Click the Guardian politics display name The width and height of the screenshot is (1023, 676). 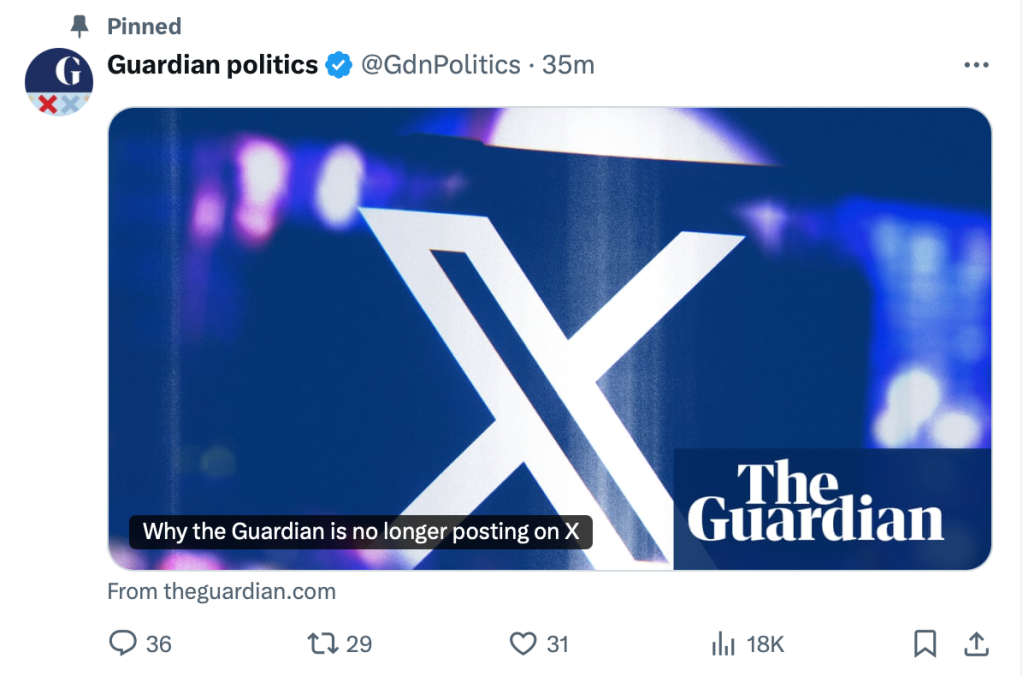[212, 65]
